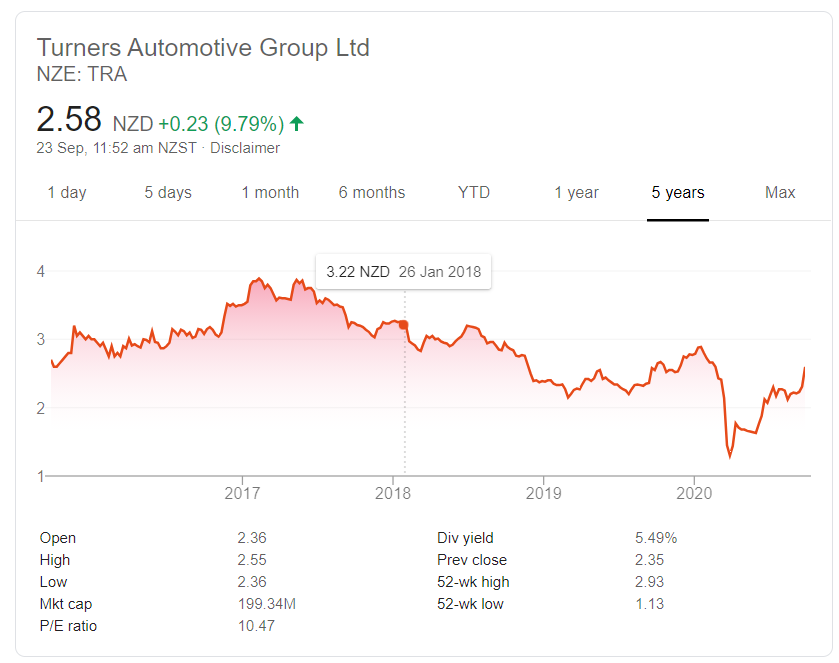Click the green up arrow icon
Image resolution: width=839 pixels, height=663 pixels.
[296, 124]
